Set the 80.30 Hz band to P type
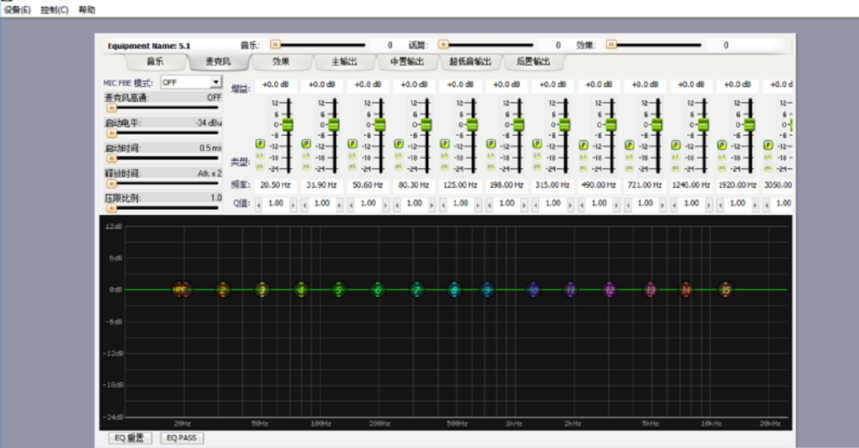The width and height of the screenshot is (859, 448). [x=399, y=144]
